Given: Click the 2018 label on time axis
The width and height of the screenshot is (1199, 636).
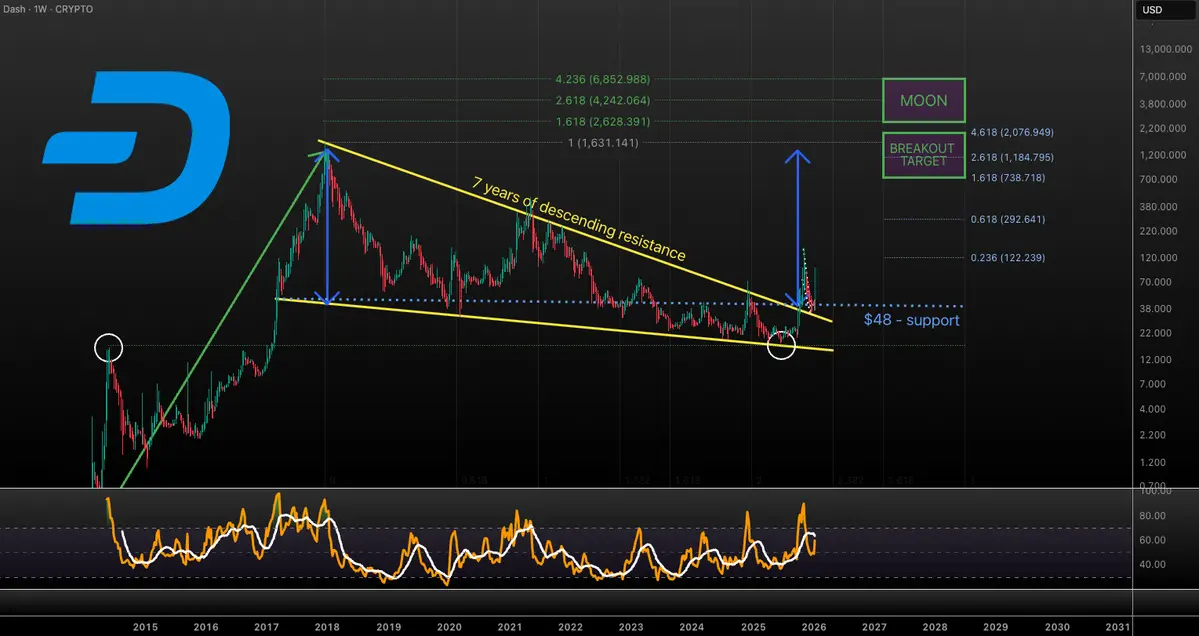Looking at the screenshot, I should coord(327,627).
